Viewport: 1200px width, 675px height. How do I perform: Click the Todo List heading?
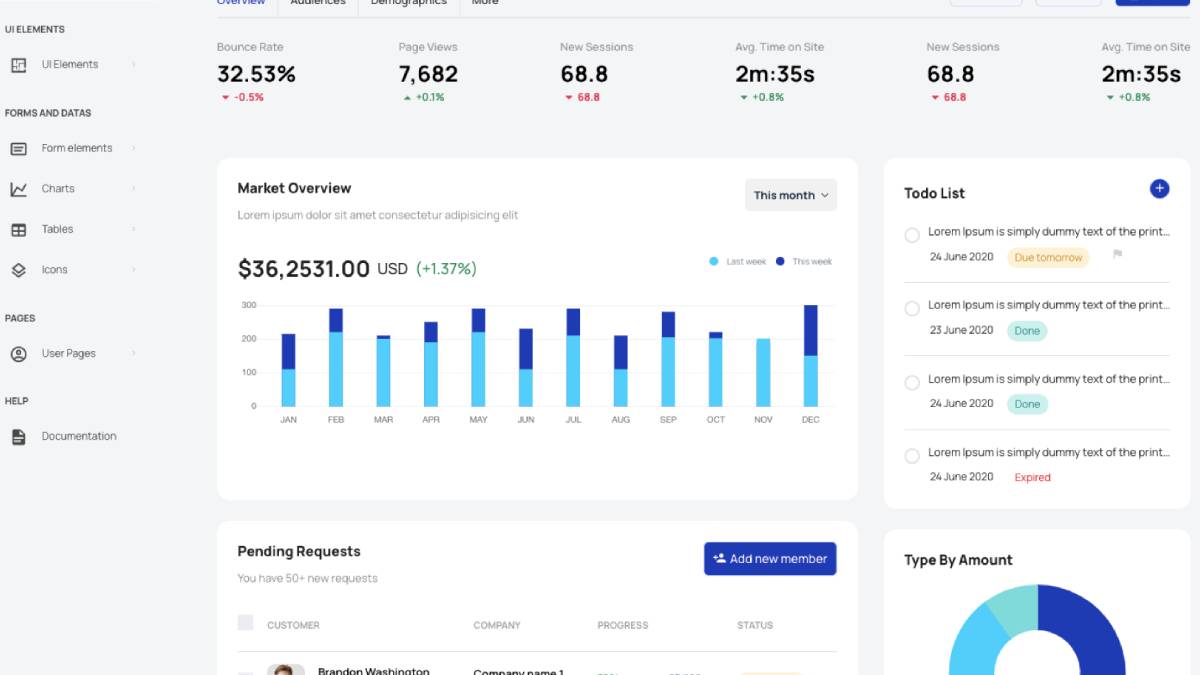pos(934,194)
